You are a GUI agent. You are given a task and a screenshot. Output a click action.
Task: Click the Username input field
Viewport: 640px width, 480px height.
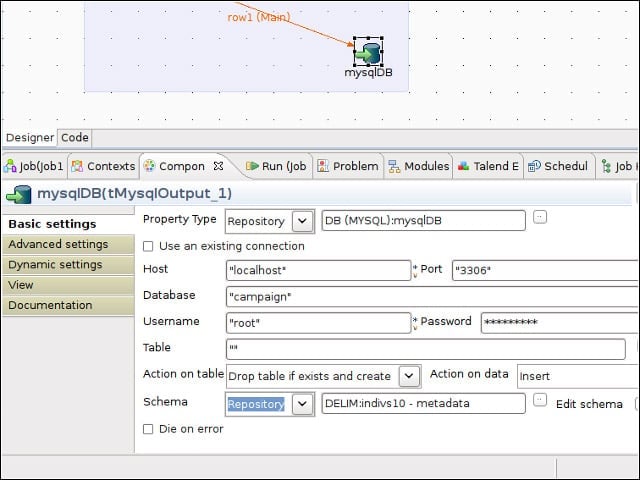coord(318,323)
